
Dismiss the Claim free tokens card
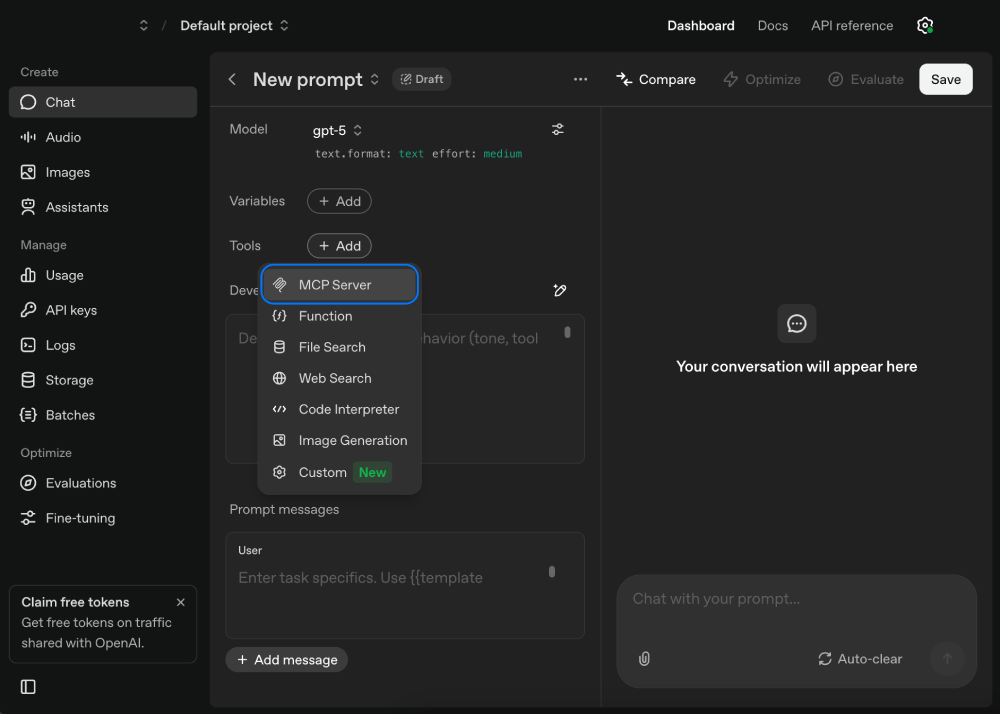pyautogui.click(x=180, y=602)
